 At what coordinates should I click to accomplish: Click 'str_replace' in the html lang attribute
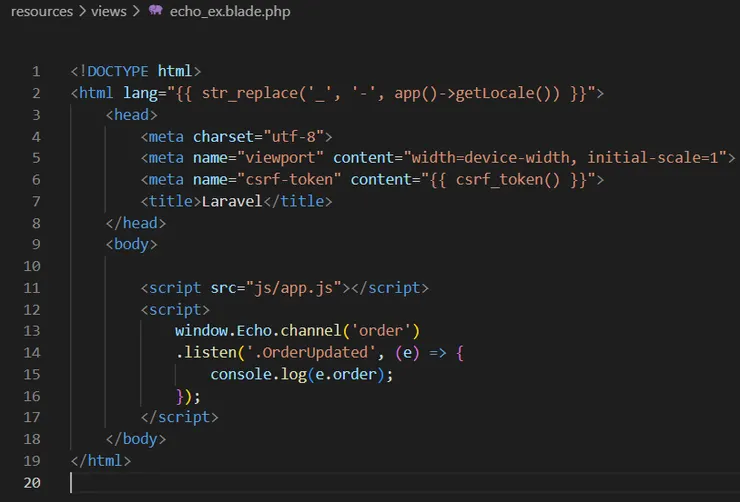pos(250,93)
